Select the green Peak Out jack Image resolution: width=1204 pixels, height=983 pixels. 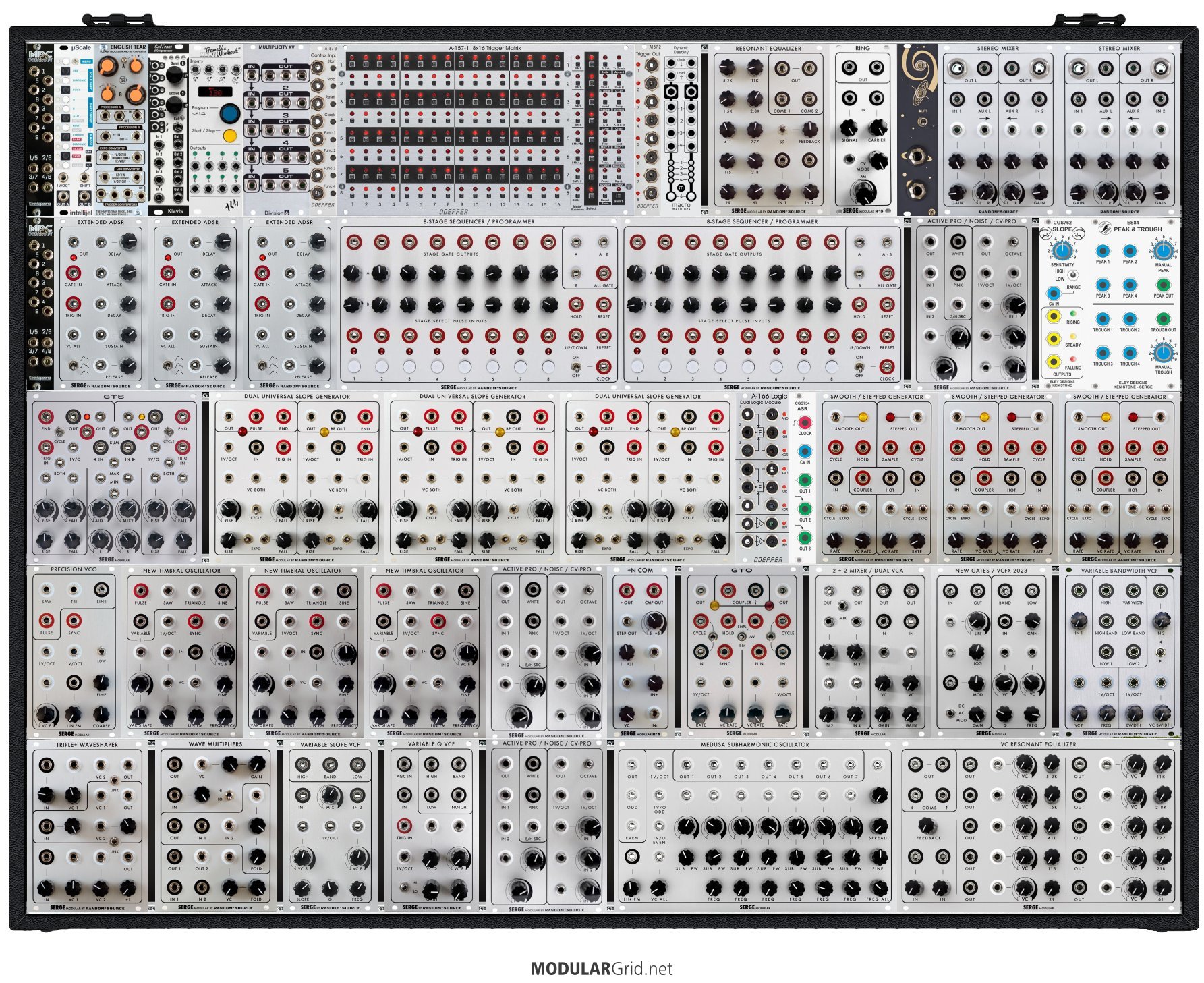click(x=1163, y=285)
